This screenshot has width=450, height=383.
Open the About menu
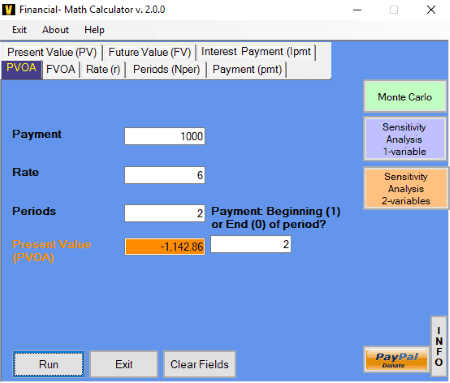pos(55,30)
